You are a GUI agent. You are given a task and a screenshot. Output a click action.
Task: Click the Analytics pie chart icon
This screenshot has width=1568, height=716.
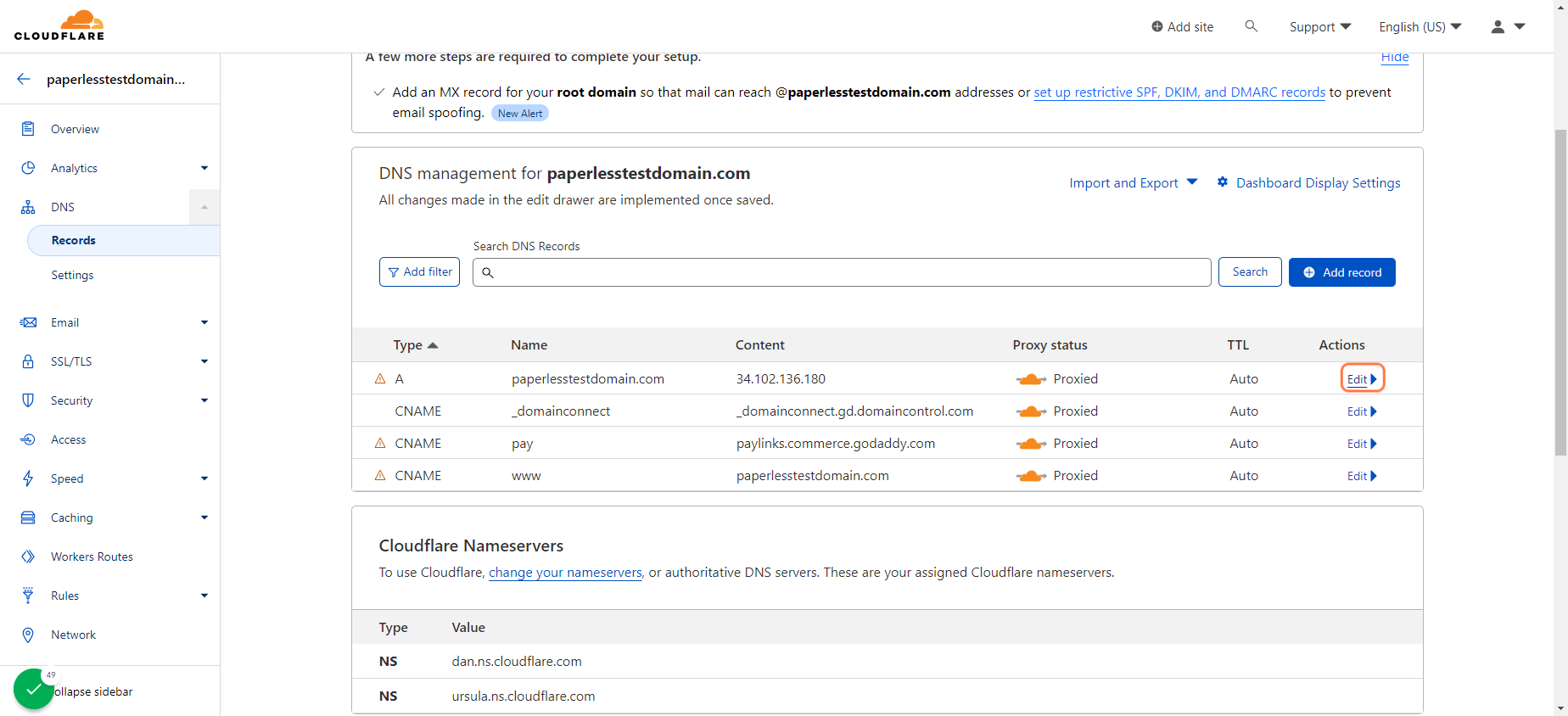[x=28, y=168]
